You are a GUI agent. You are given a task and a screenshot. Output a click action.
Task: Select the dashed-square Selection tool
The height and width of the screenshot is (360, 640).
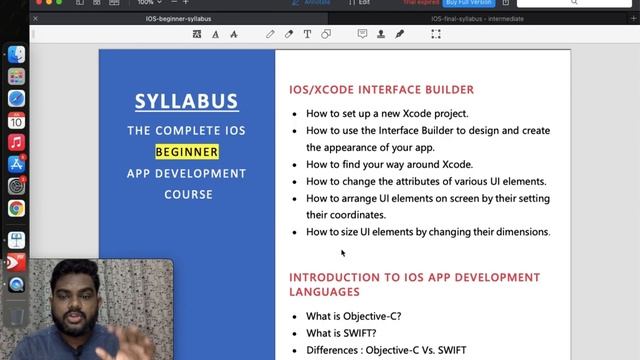(x=436, y=34)
